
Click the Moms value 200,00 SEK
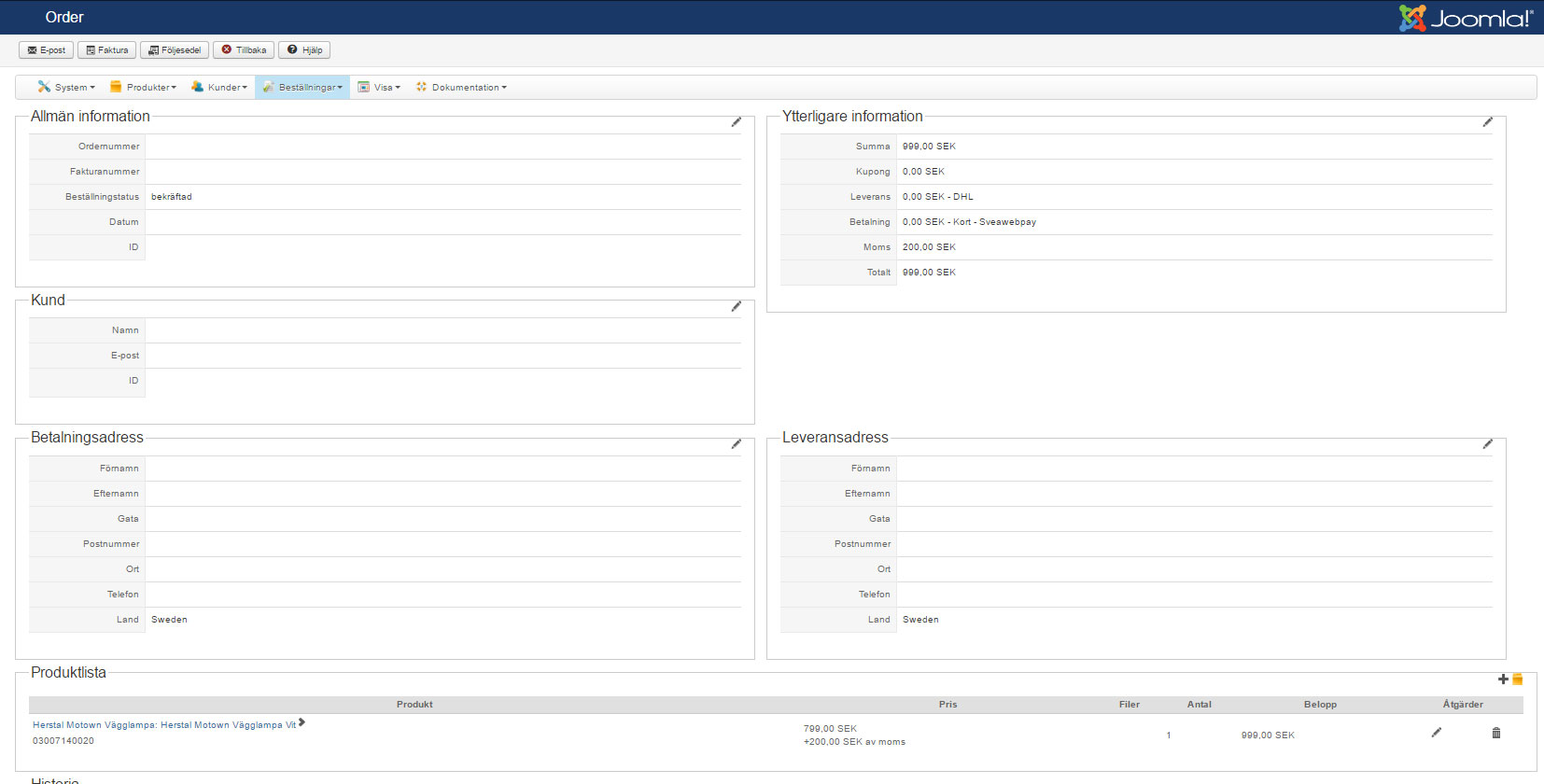click(929, 247)
